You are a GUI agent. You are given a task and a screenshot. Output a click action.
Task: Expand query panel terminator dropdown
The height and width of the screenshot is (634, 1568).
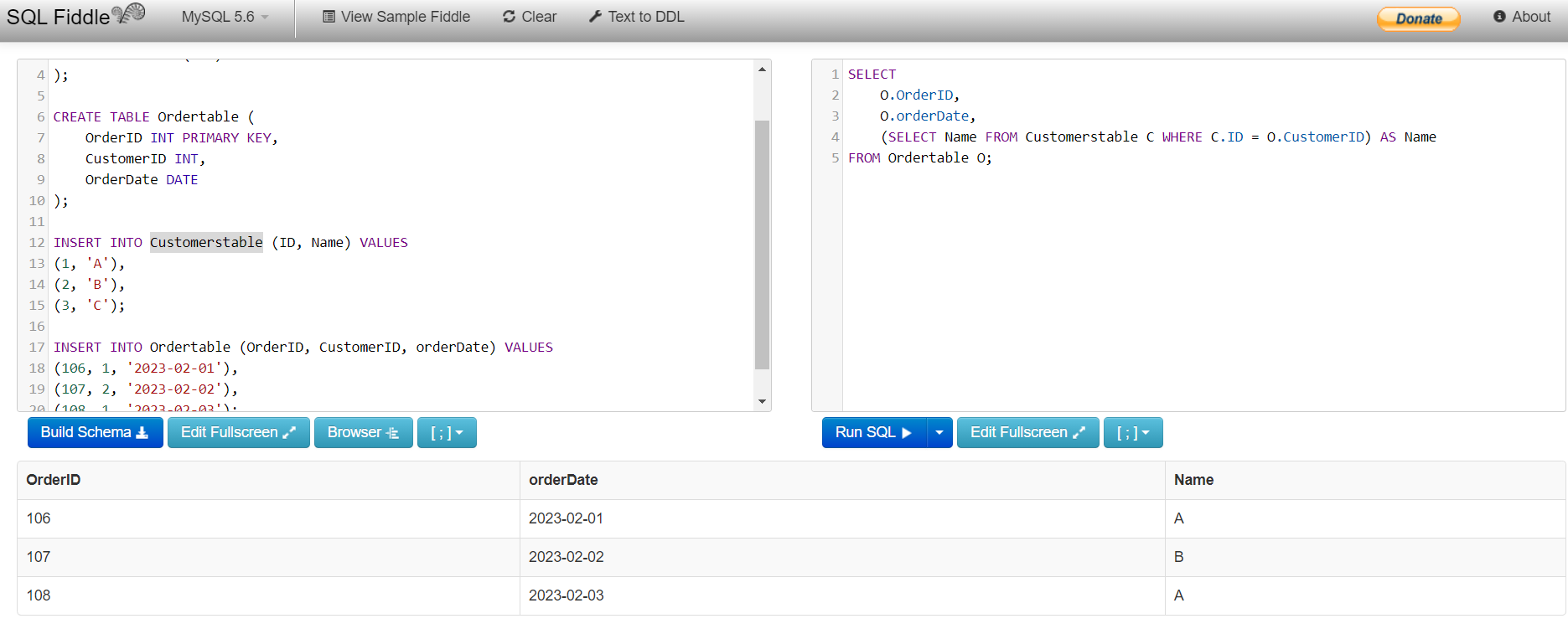tap(1133, 432)
